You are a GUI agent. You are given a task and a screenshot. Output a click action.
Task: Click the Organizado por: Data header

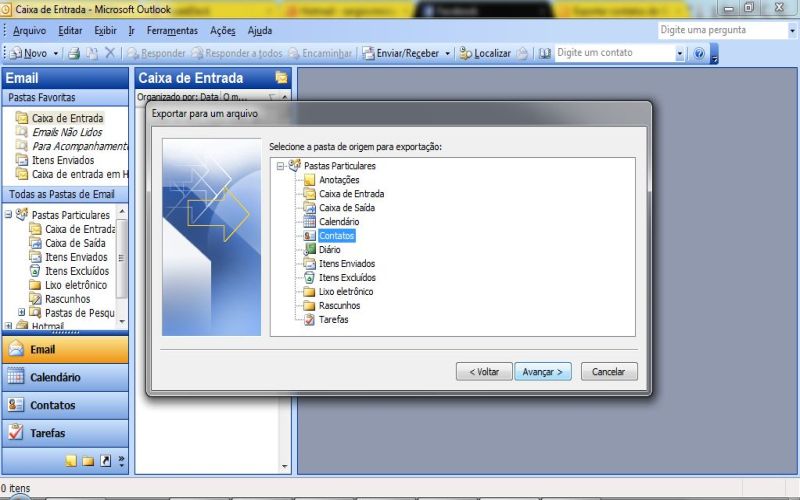[178, 96]
